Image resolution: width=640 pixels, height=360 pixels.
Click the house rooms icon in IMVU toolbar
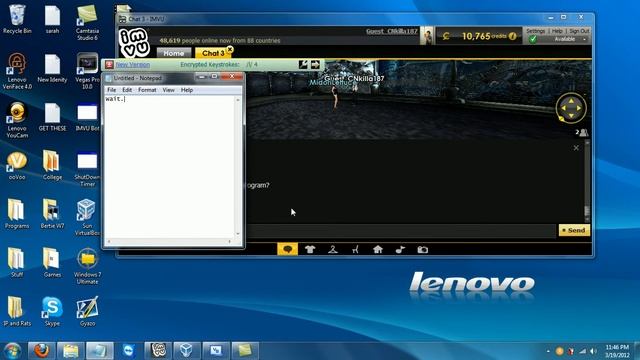click(x=378, y=249)
